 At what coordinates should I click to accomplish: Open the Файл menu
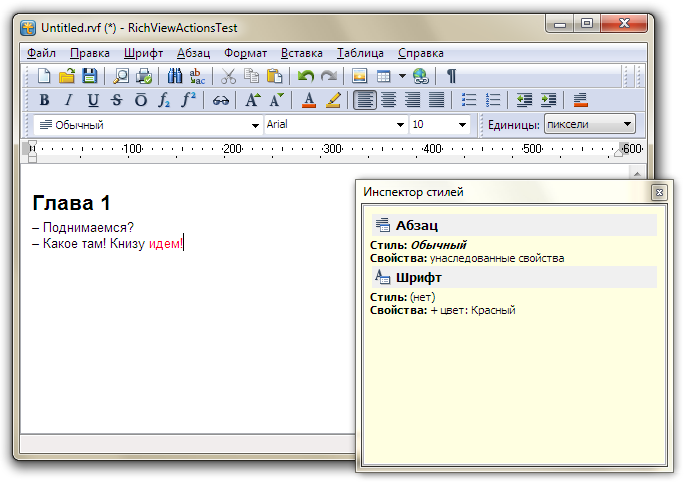coord(41,53)
